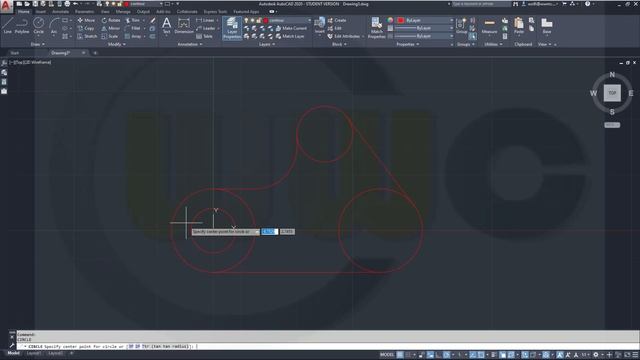Expand the Modify panel dropdown
The width and height of the screenshot is (640, 360).
coord(117,44)
